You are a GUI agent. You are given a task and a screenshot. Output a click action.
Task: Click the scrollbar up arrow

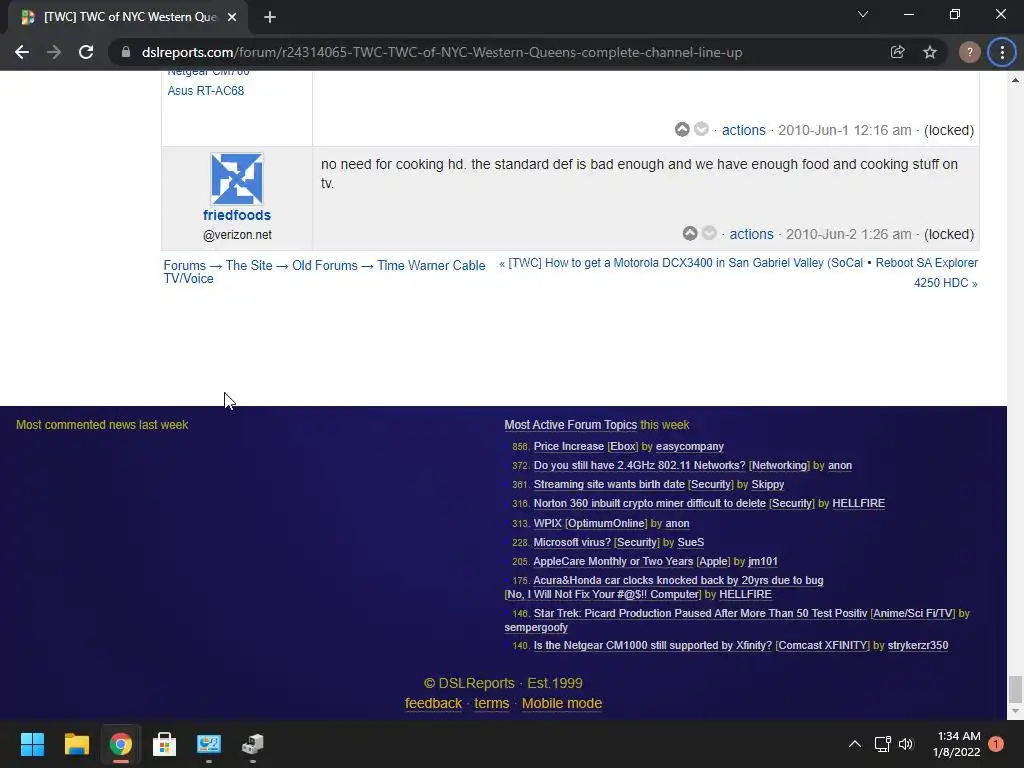pyautogui.click(x=1015, y=80)
